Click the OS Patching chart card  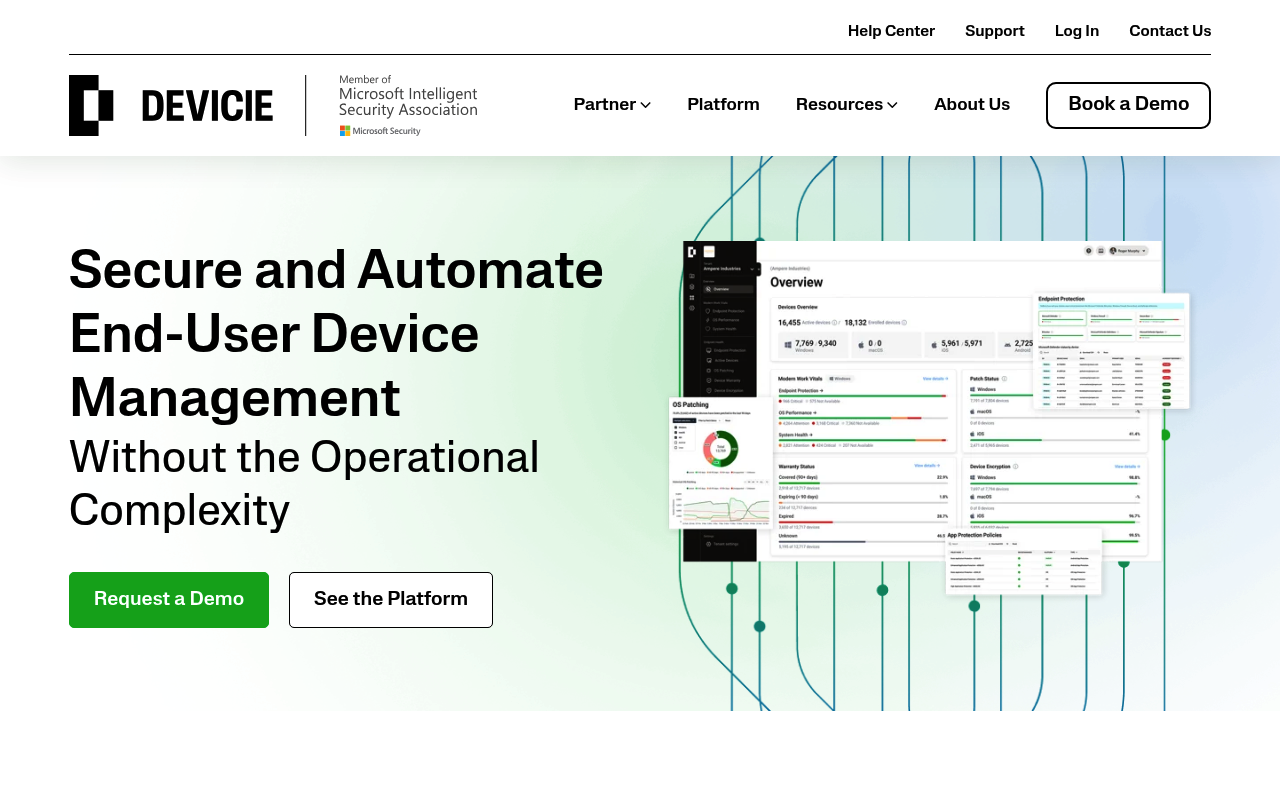pyautogui.click(x=721, y=463)
